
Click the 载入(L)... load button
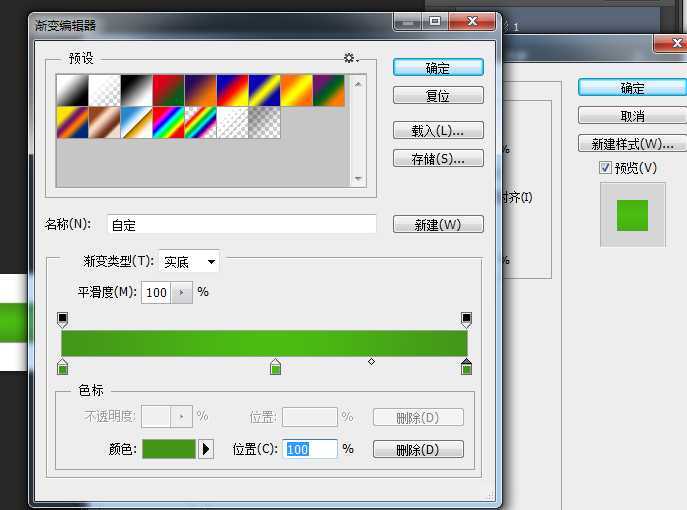coord(438,130)
